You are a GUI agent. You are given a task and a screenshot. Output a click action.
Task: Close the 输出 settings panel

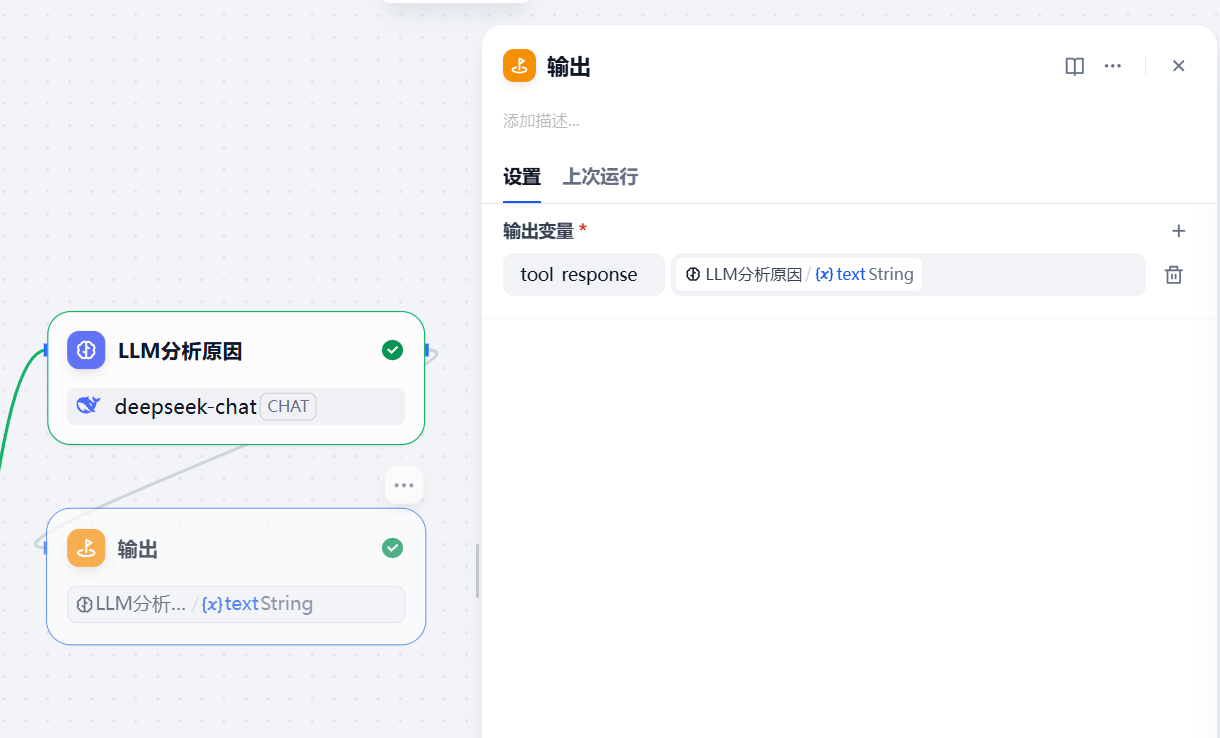coord(1178,66)
